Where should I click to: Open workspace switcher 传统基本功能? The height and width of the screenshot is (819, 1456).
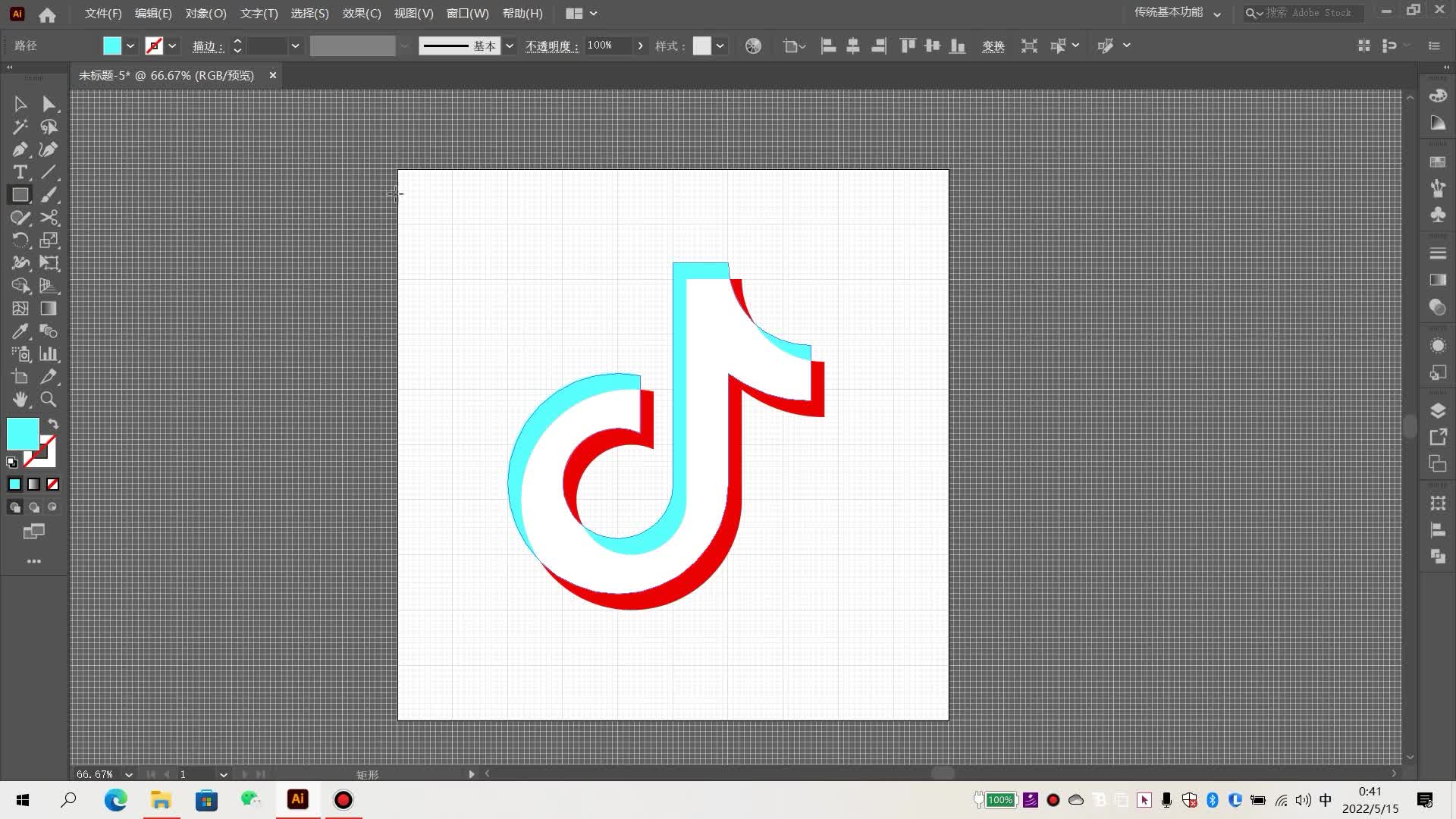[x=1177, y=13]
